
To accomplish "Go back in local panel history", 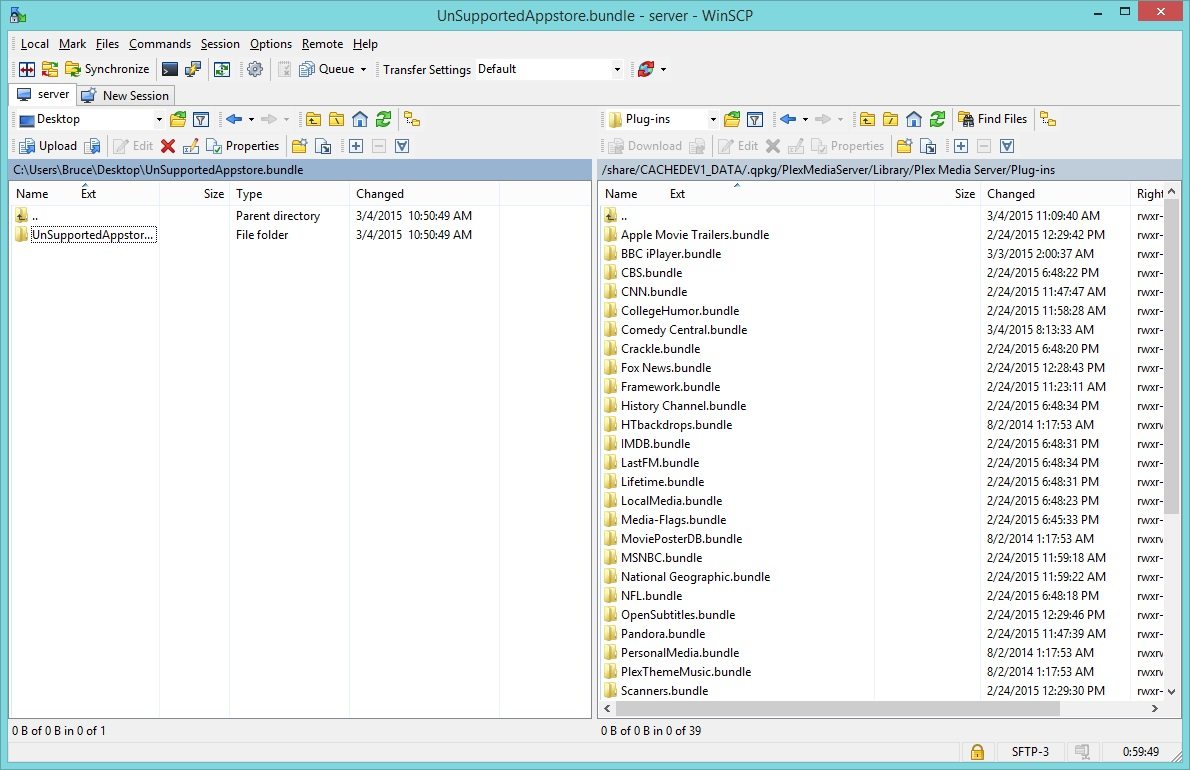I will click(234, 119).
